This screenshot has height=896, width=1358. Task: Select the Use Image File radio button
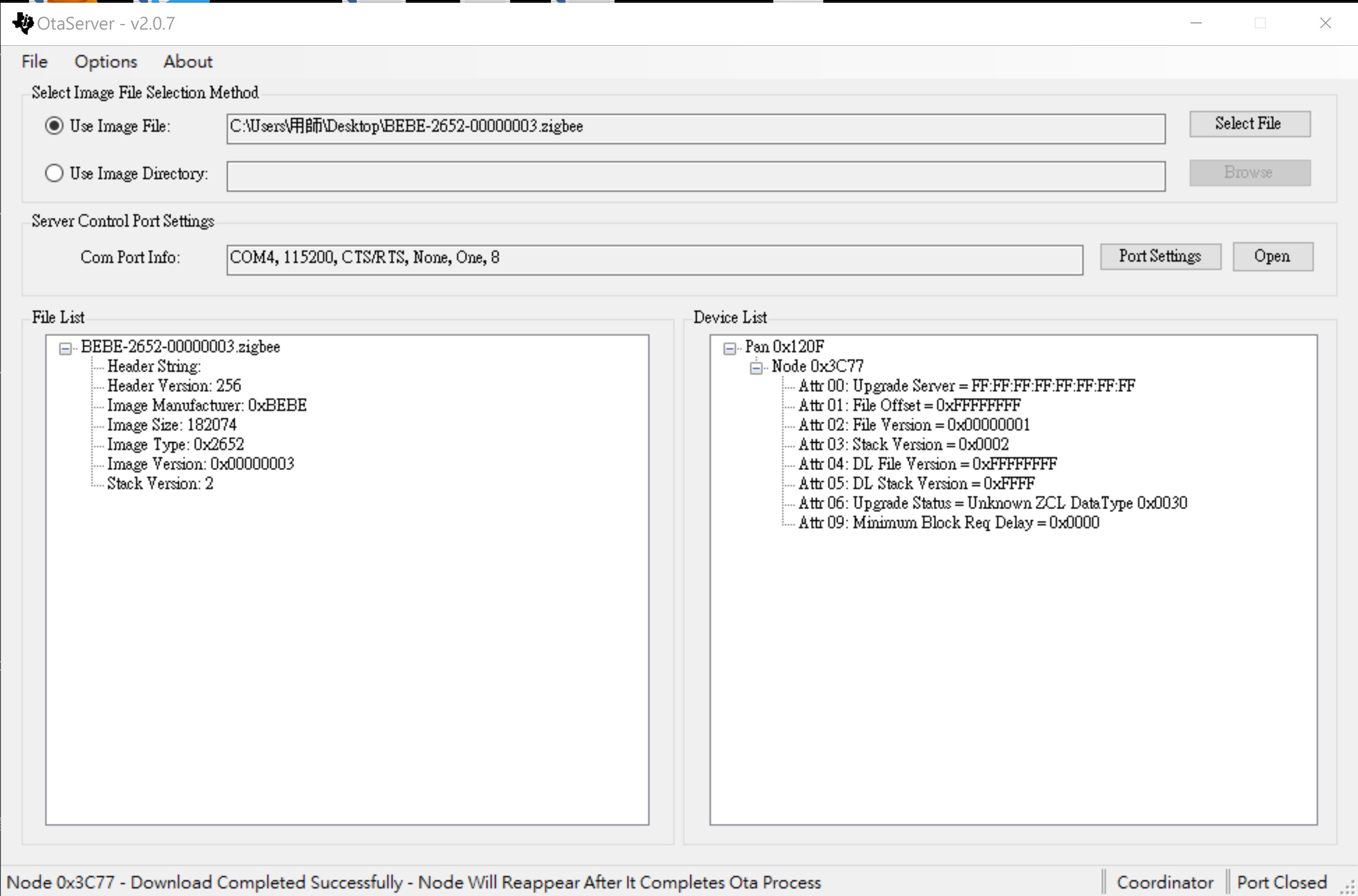pos(54,126)
